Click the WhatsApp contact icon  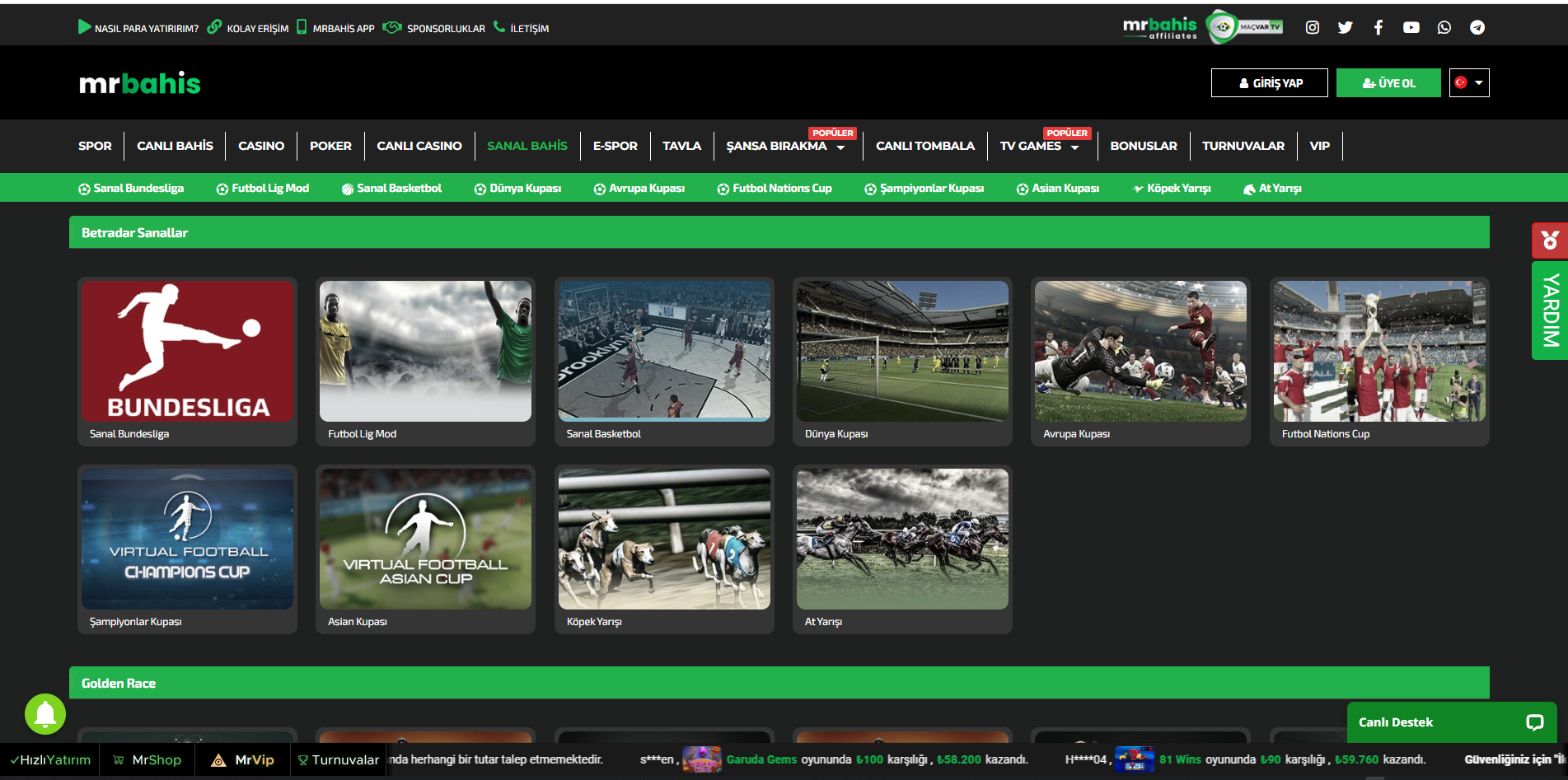coord(1444,28)
